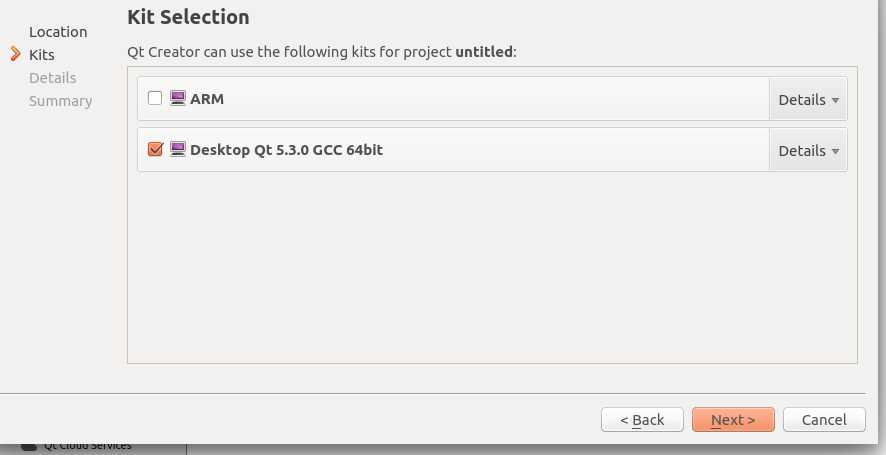
Task: Cancel the project wizard
Action: (x=824, y=419)
